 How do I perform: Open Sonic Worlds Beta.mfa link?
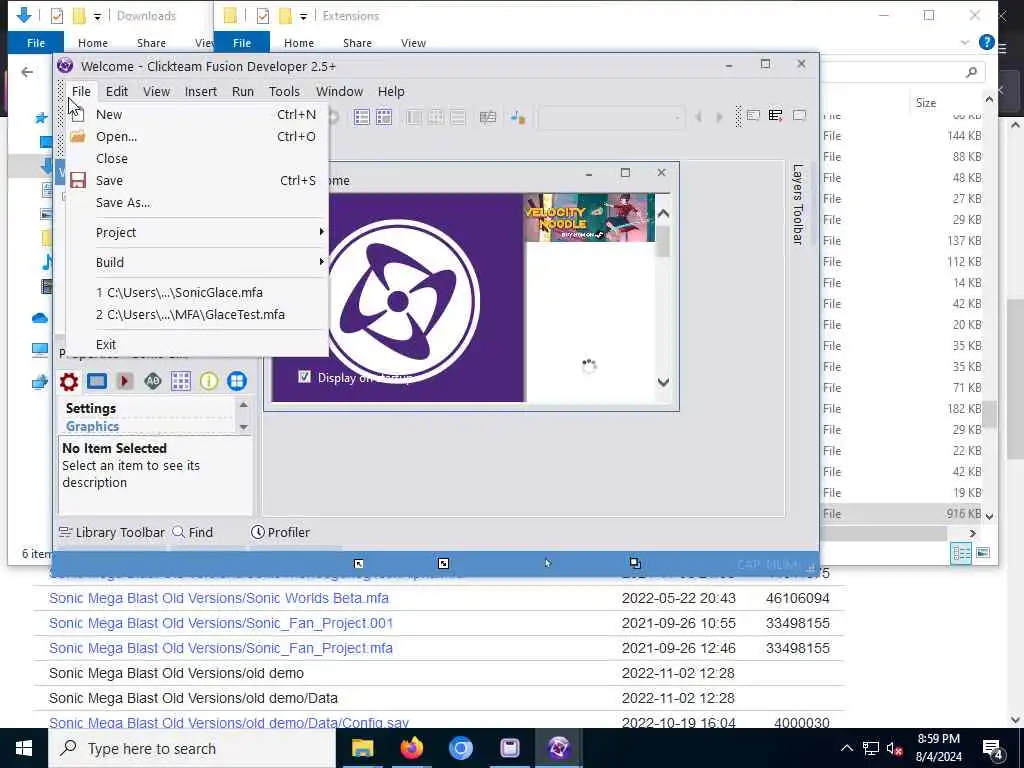point(219,598)
